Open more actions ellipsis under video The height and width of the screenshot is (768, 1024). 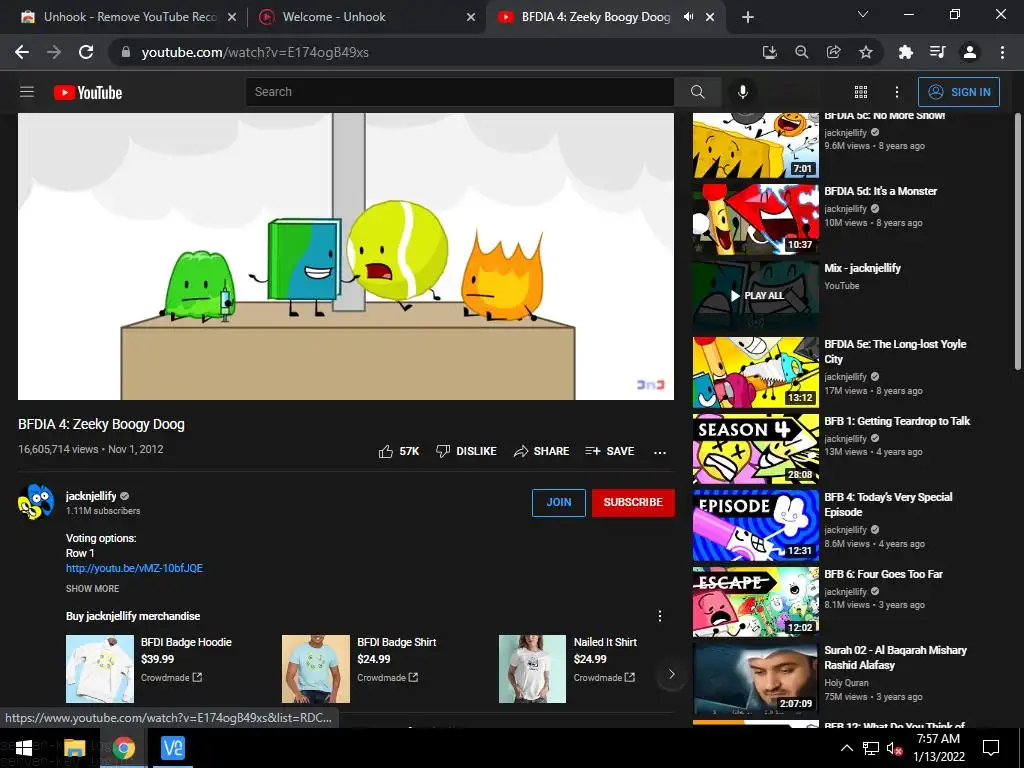660,452
